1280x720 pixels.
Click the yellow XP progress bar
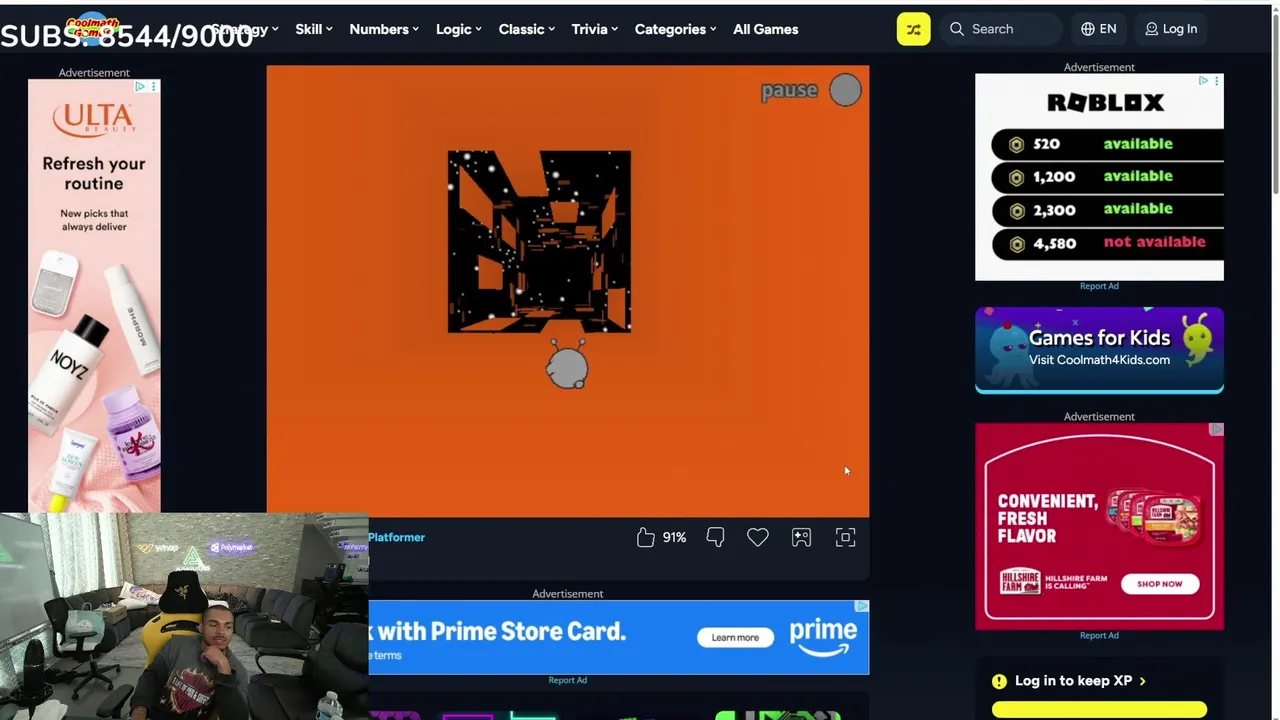click(x=1099, y=710)
